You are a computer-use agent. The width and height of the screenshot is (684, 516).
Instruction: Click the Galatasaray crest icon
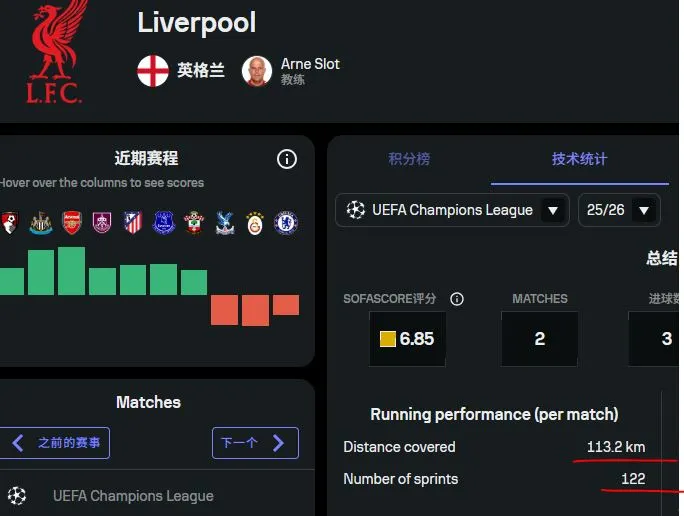(x=255, y=223)
